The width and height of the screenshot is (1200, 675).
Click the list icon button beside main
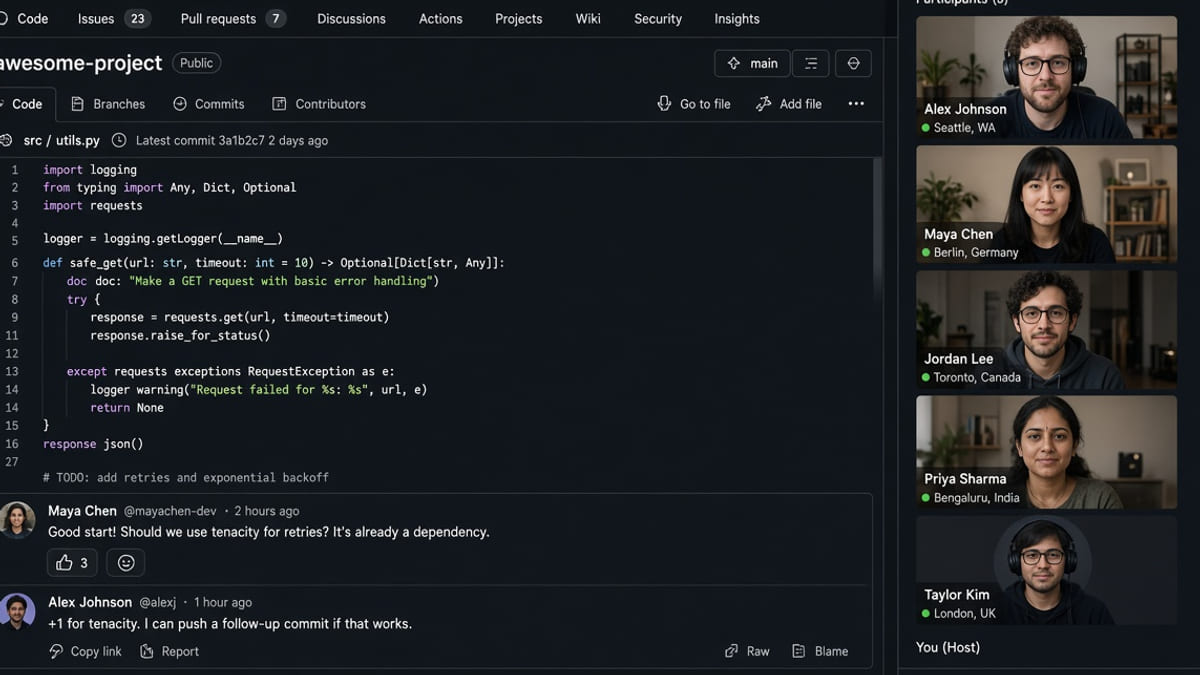pyautogui.click(x=811, y=63)
